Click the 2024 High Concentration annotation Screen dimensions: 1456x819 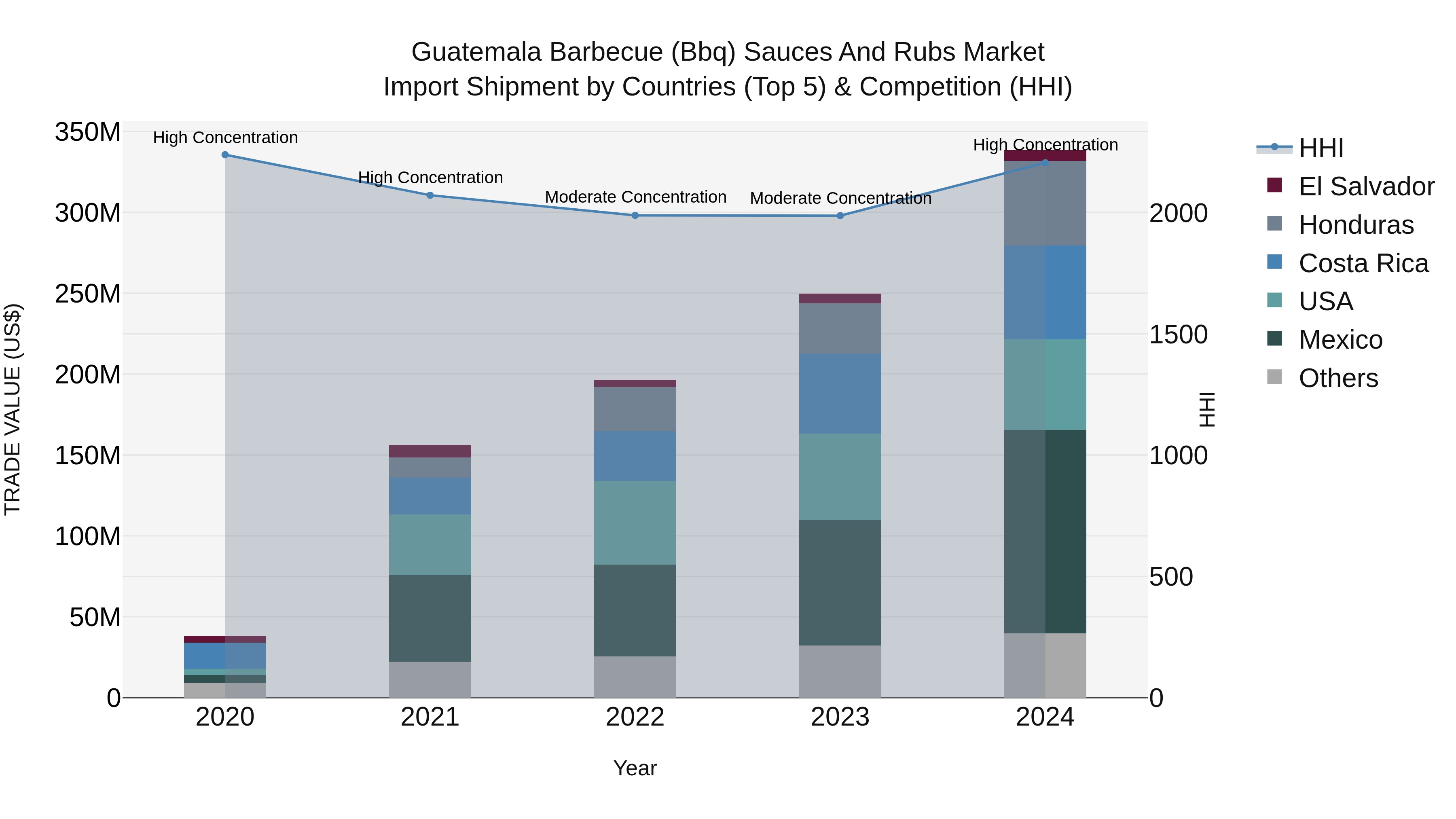1045,145
